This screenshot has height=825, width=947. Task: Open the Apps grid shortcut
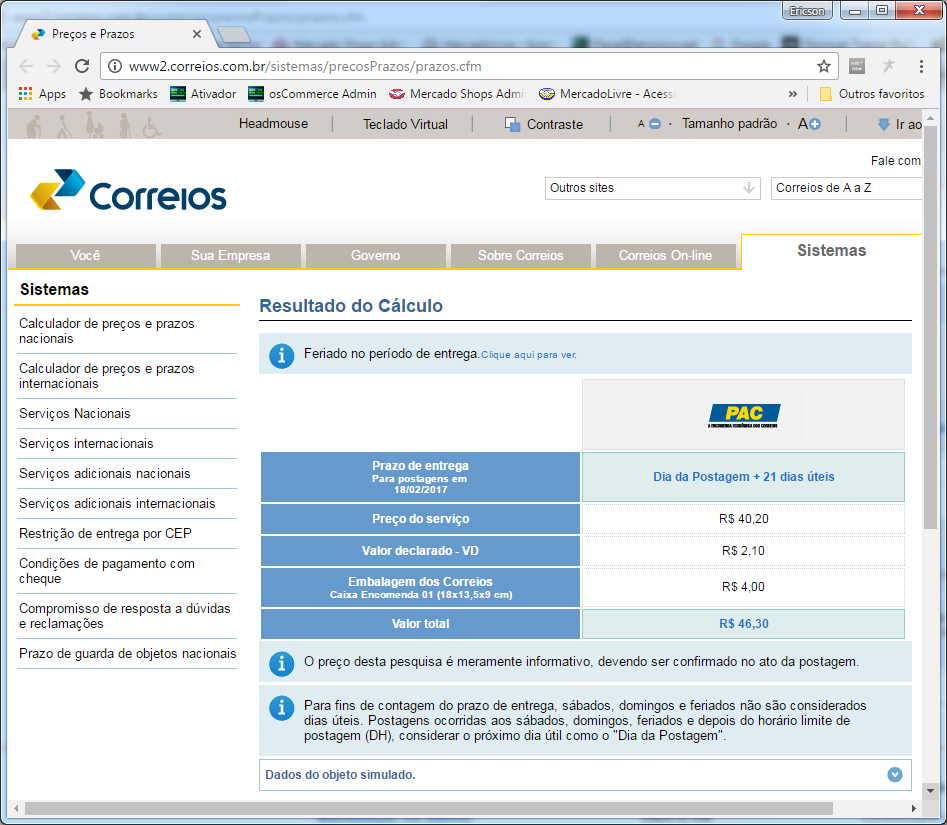(42, 94)
